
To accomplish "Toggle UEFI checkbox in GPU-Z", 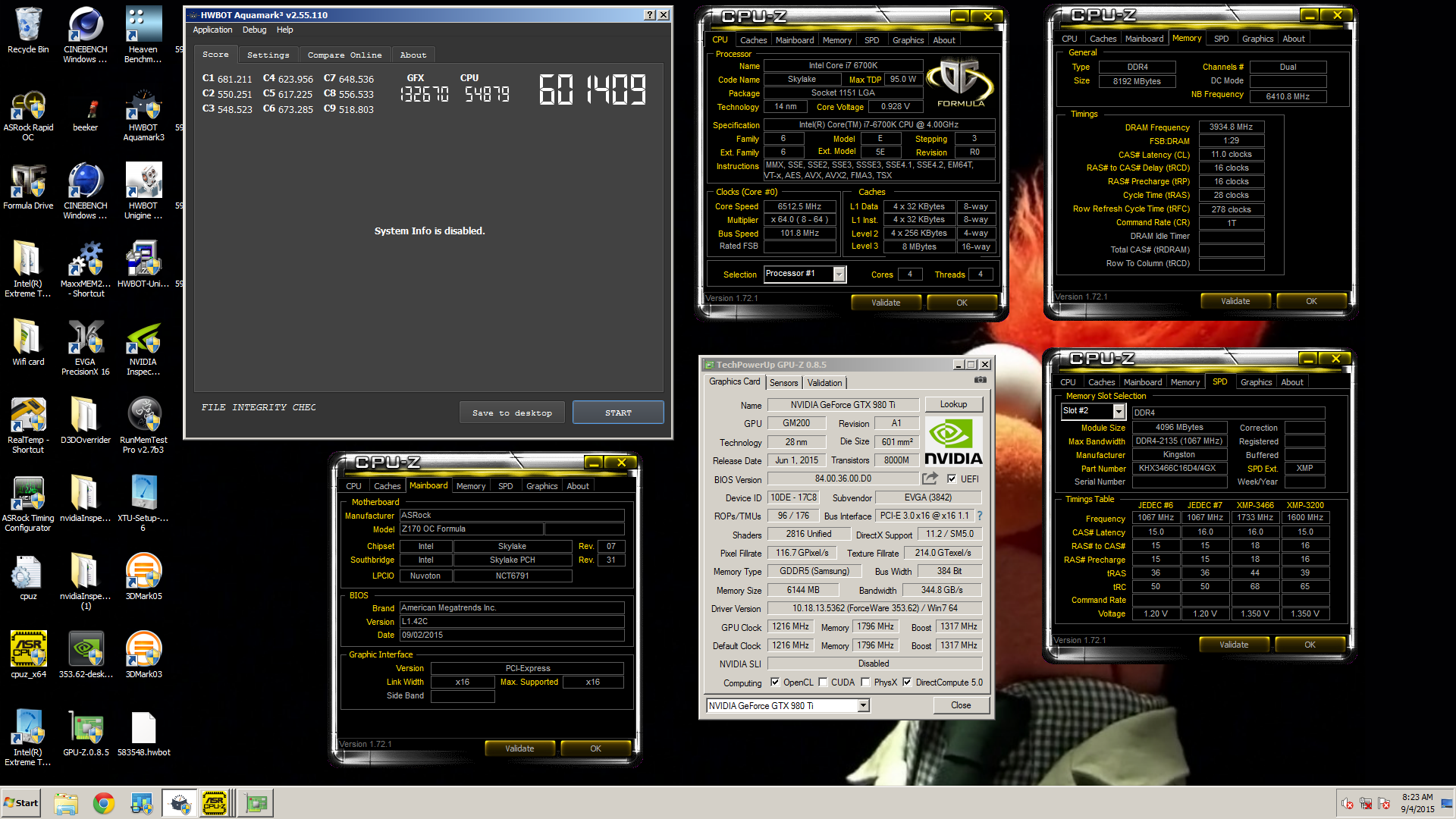I will tap(952, 479).
